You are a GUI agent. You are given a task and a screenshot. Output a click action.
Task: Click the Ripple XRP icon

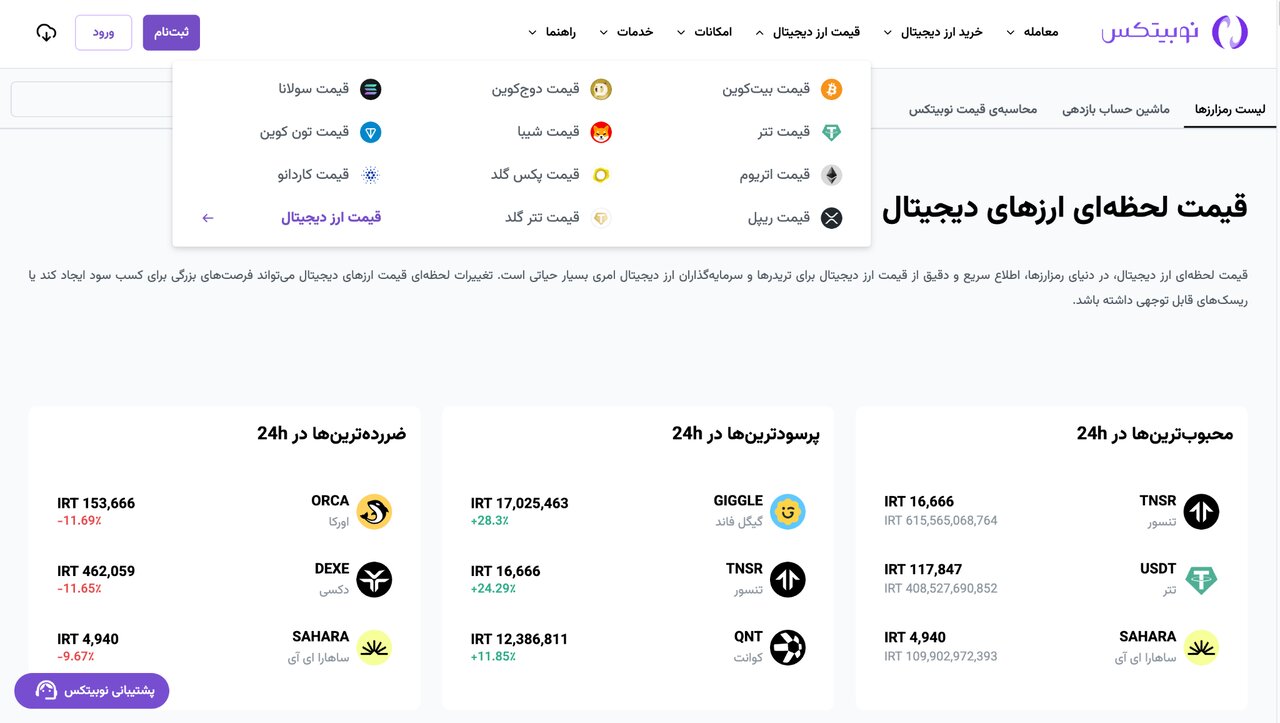831,218
